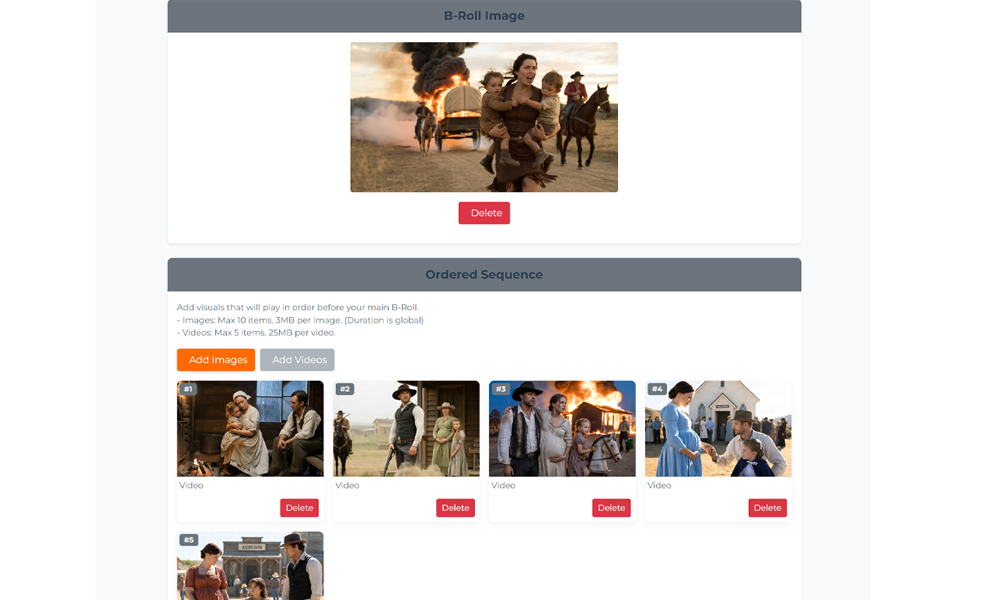
Task: Click the Add Videos button
Action: pyautogui.click(x=297, y=360)
